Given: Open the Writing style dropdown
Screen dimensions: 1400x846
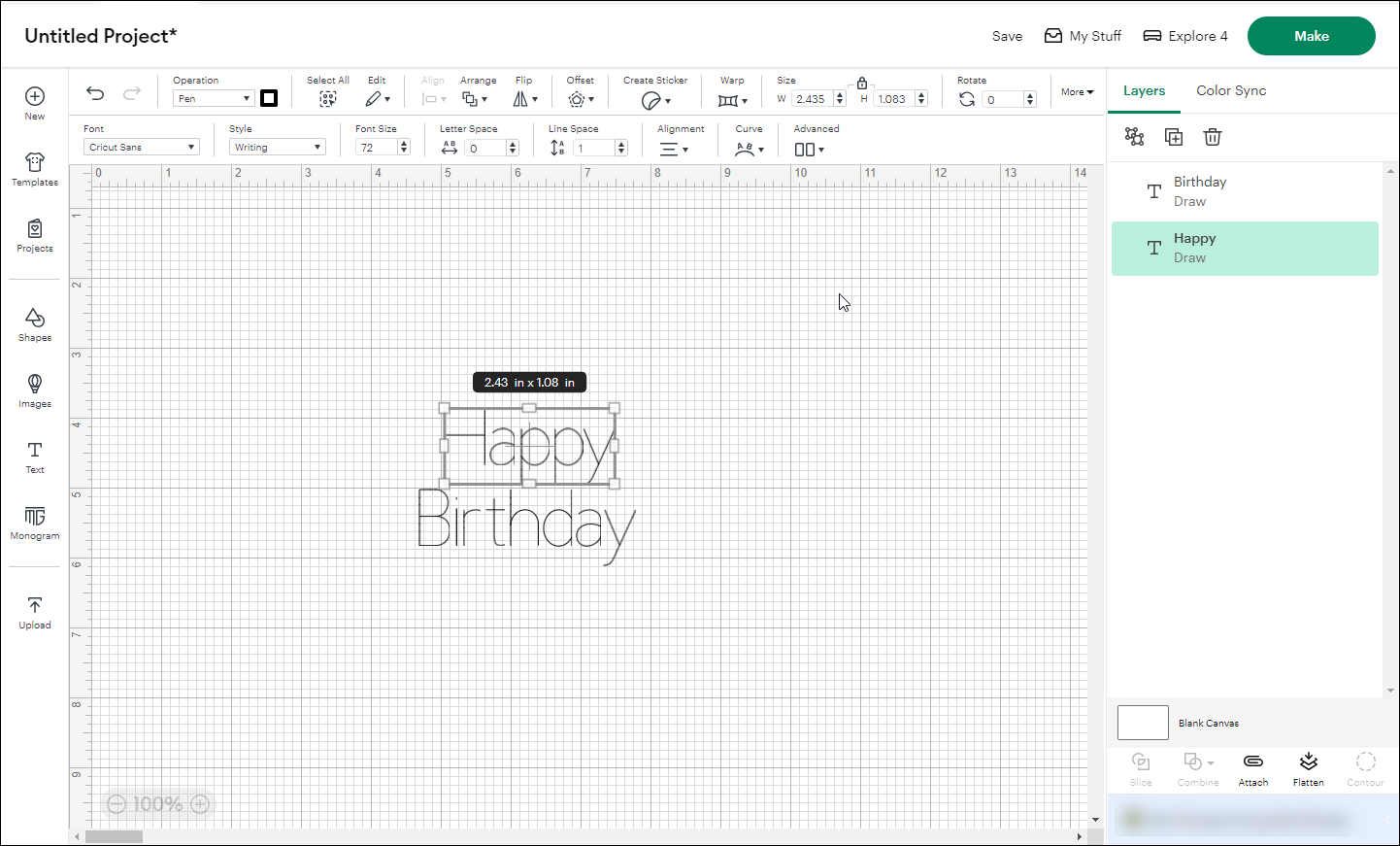Looking at the screenshot, I should click(277, 146).
